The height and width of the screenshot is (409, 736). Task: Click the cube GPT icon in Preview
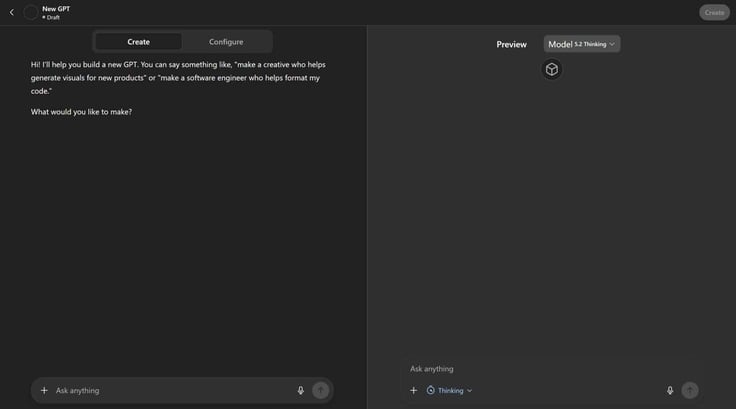(552, 69)
